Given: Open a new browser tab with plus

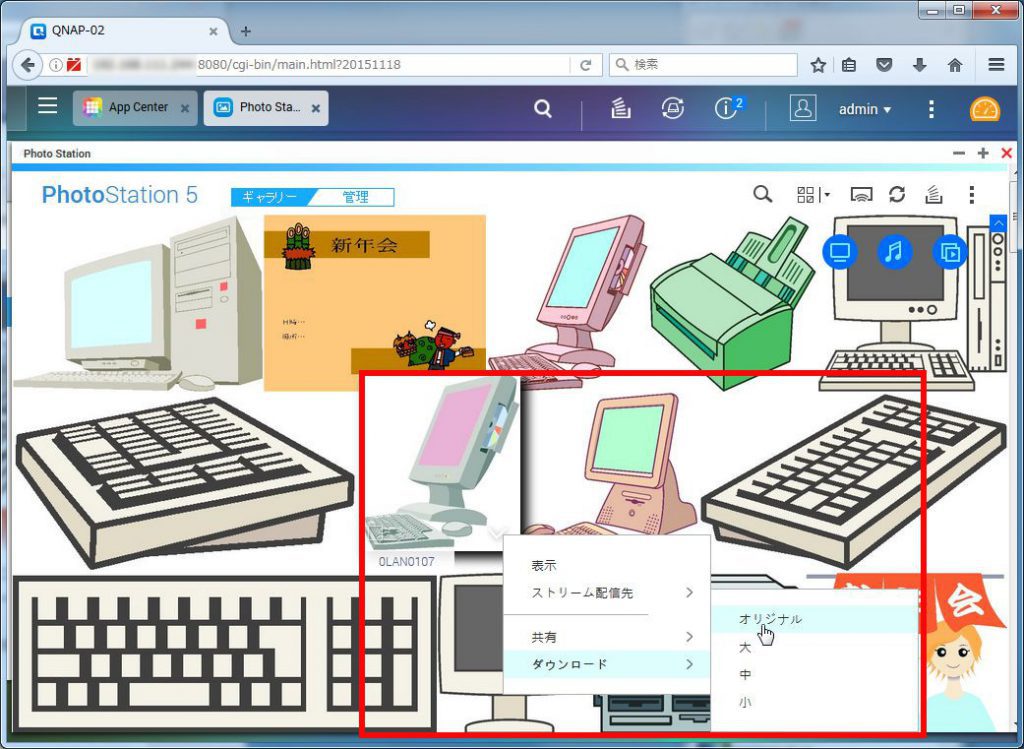Looking at the screenshot, I should point(246,31).
